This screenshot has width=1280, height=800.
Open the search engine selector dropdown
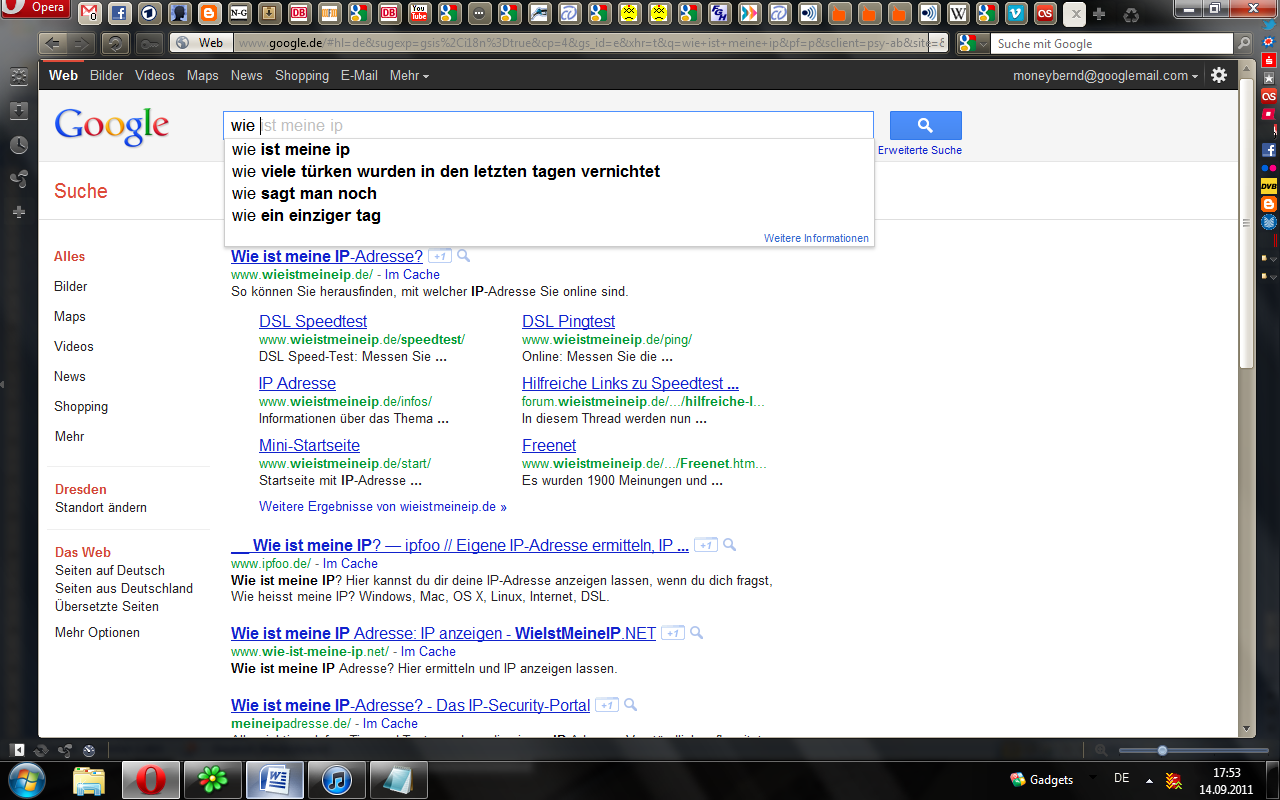(973, 43)
